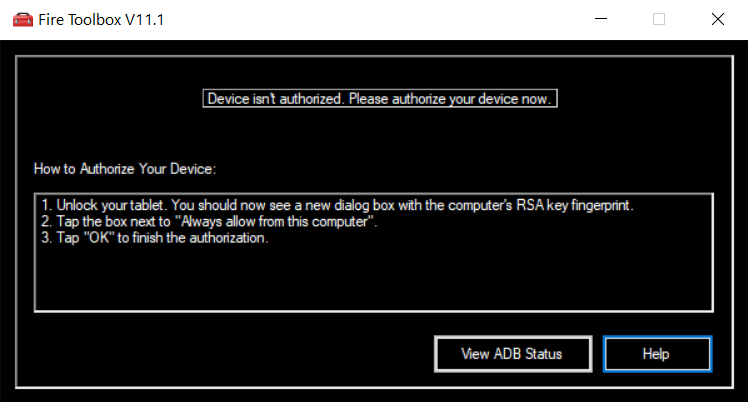The height and width of the screenshot is (402, 748).
Task: Click step 2 'Always allow from this computer' line
Action: click(209, 221)
